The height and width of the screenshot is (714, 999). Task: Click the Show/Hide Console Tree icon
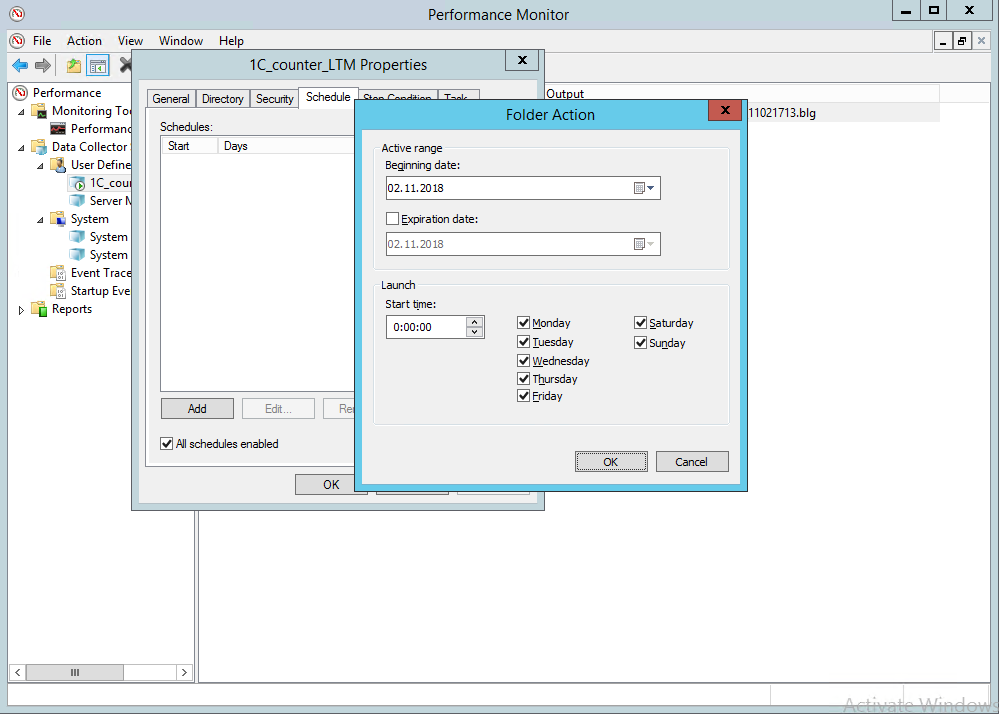click(x=98, y=66)
